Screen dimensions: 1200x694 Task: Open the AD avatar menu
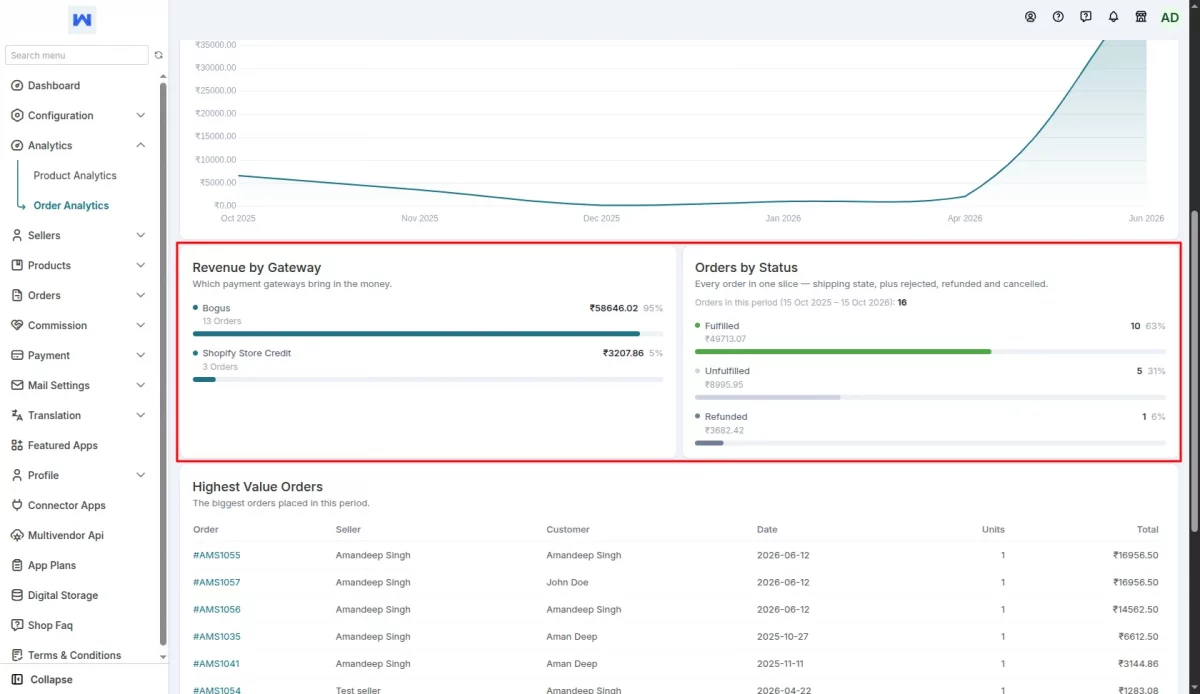pyautogui.click(x=1170, y=17)
